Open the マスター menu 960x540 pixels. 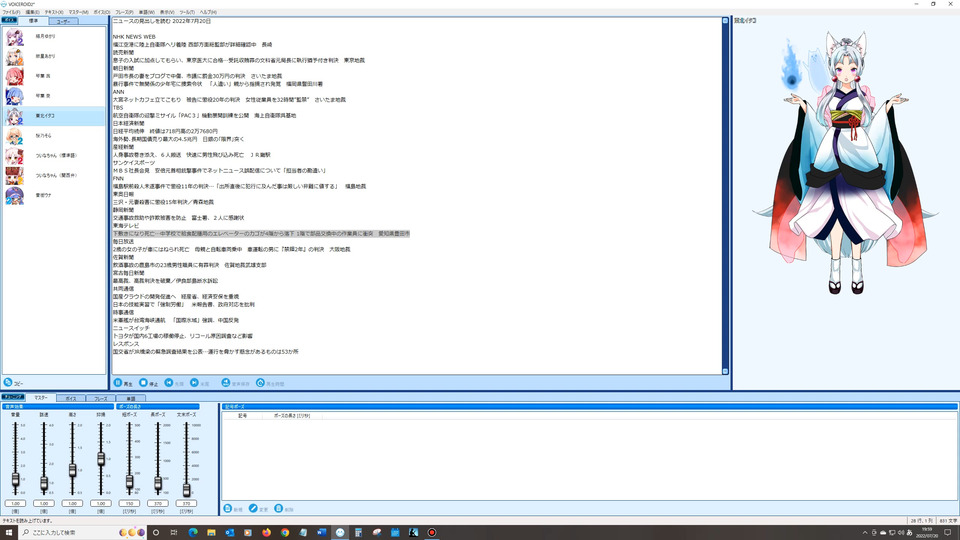click(78, 12)
